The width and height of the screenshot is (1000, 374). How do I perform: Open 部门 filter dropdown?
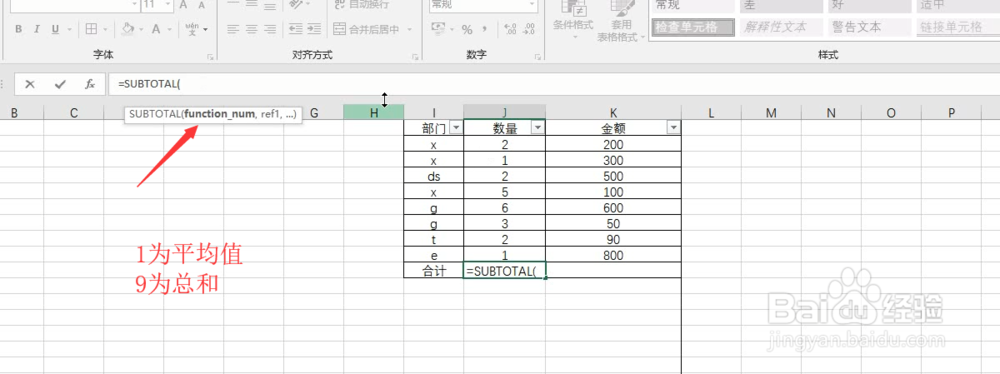pos(455,128)
